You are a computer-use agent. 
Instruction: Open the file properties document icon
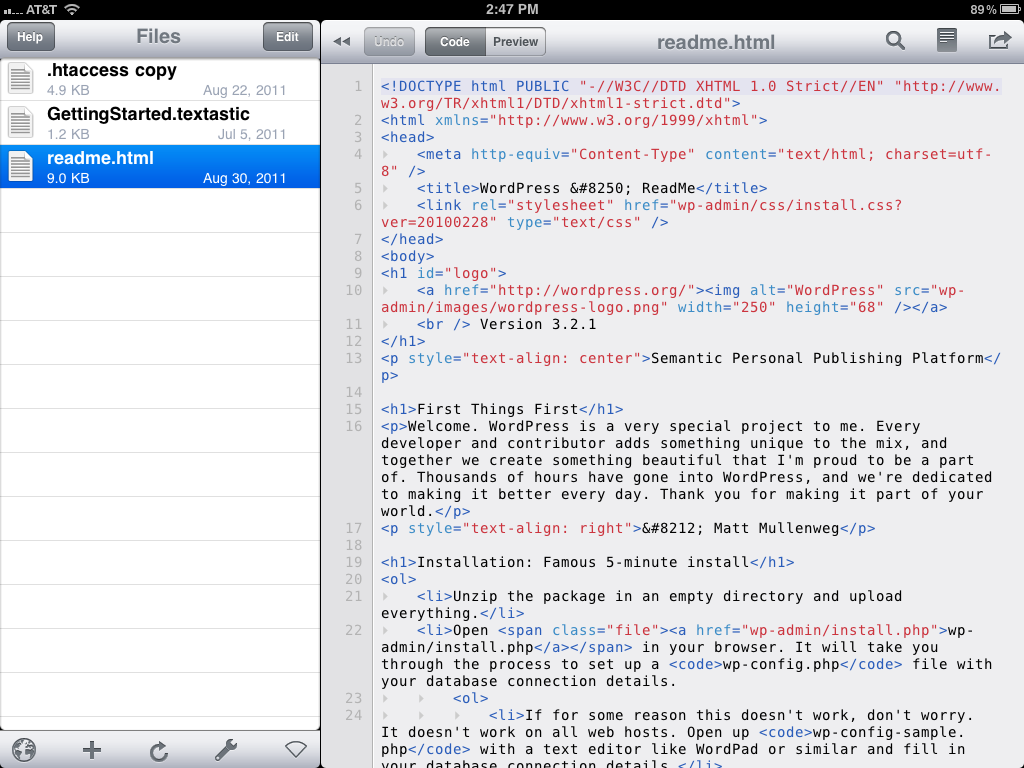(x=946, y=40)
